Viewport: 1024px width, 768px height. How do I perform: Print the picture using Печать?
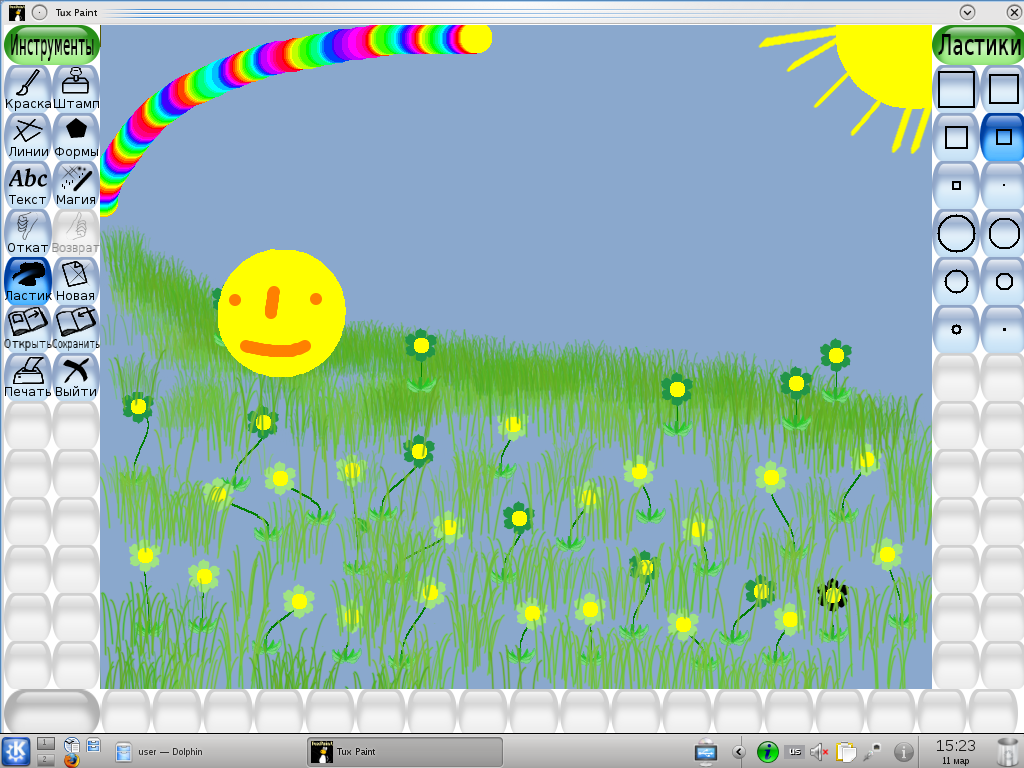[x=28, y=376]
